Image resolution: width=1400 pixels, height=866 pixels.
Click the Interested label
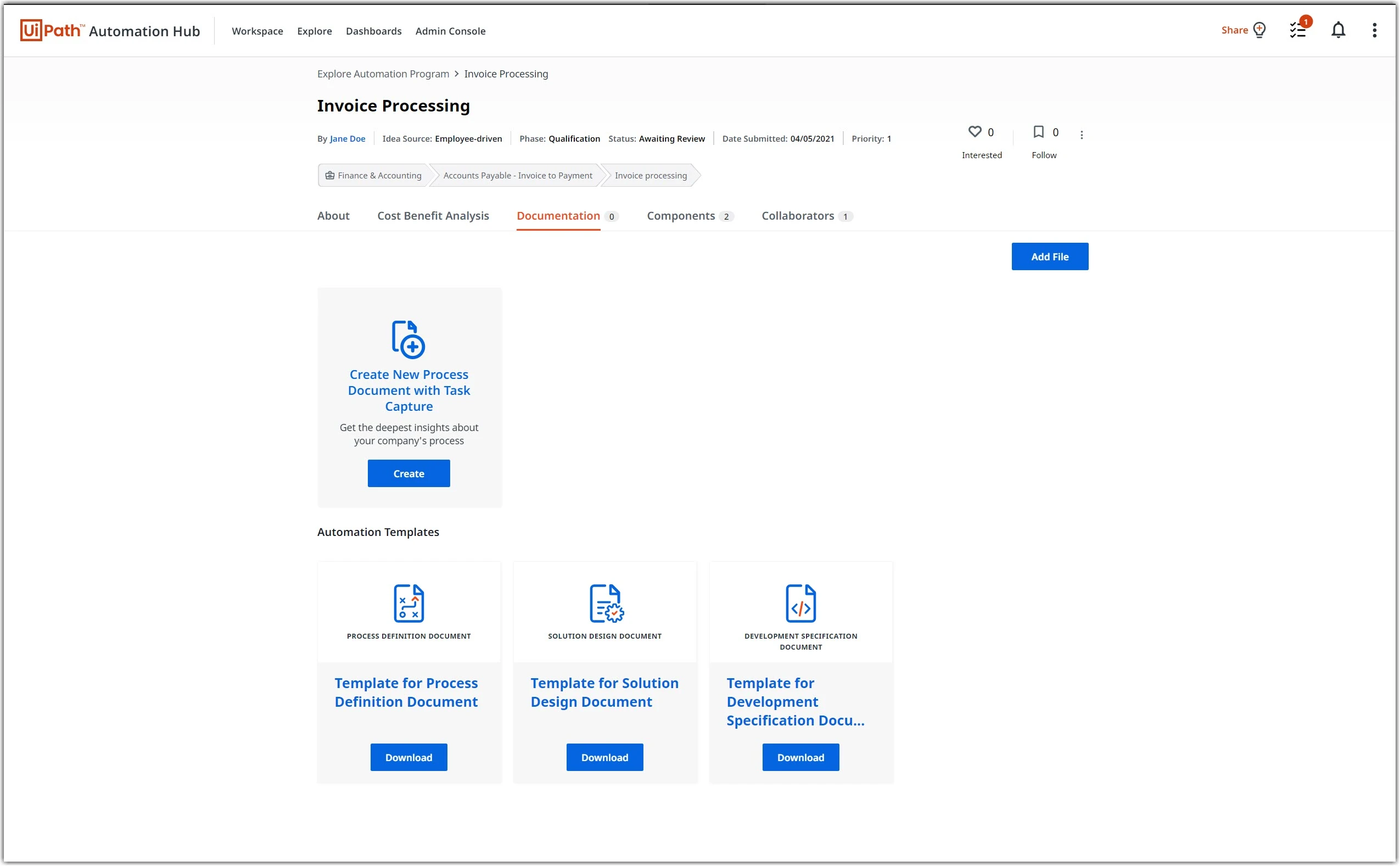coord(982,155)
